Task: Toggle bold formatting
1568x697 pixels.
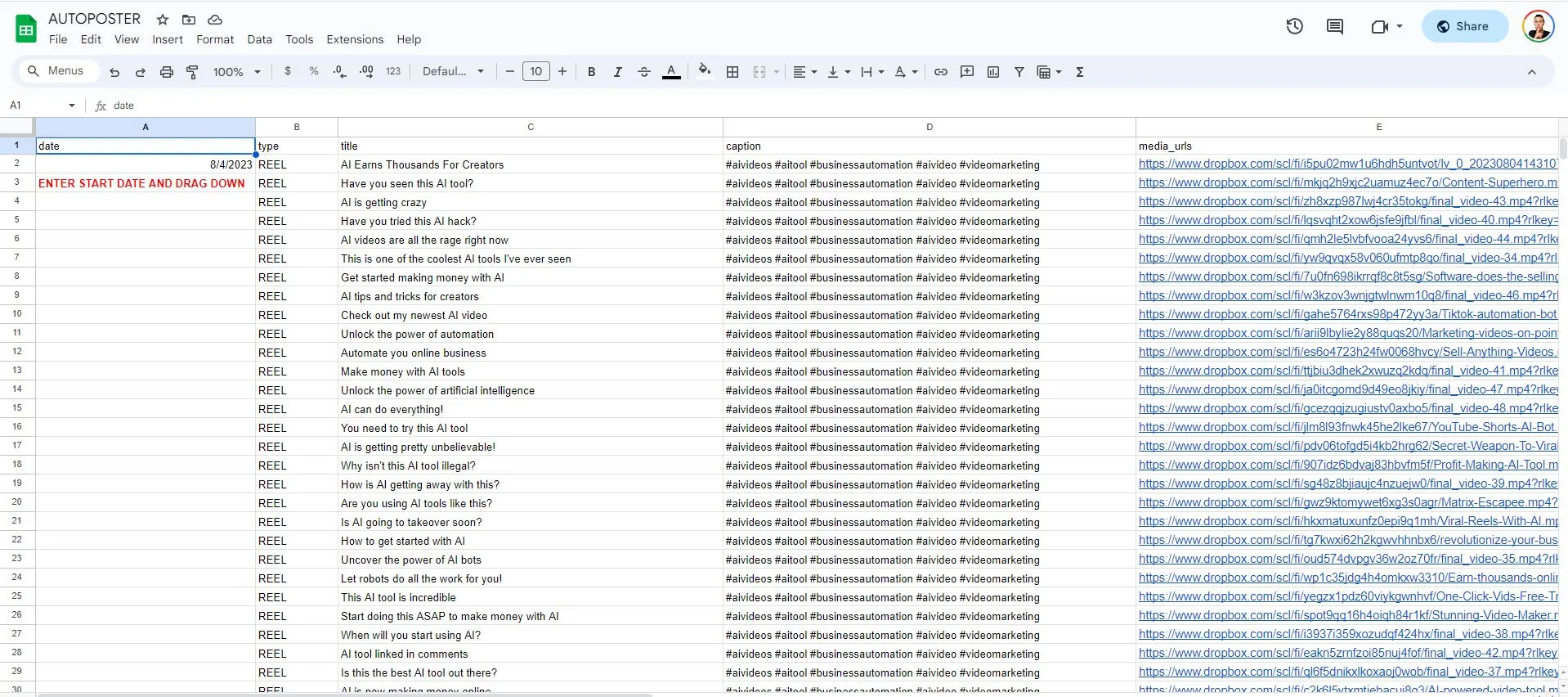Action: (592, 72)
